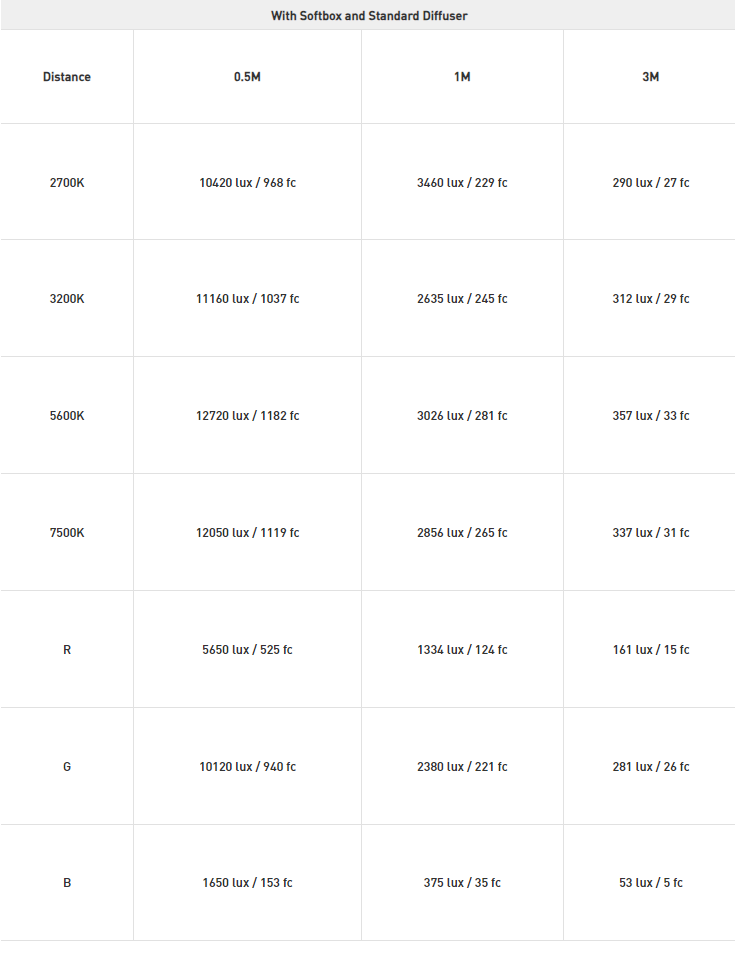
Task: Select the 3M column header
Action: coord(650,77)
